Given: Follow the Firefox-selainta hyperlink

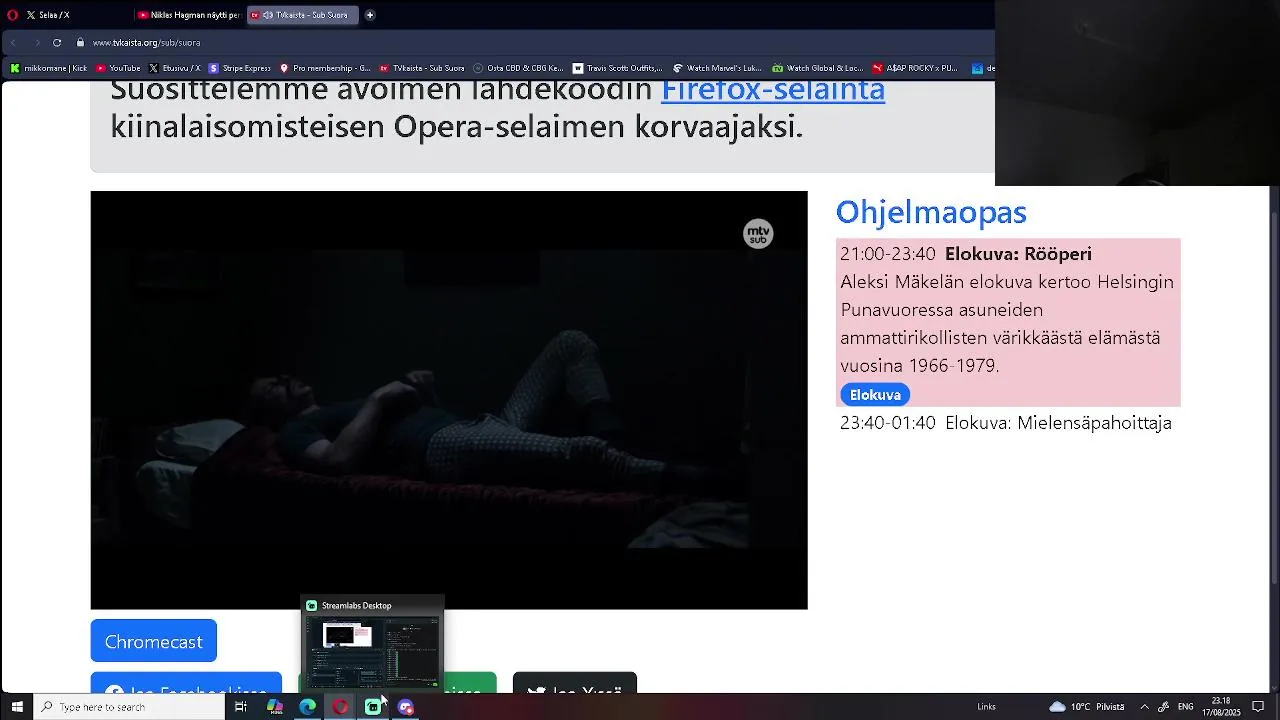Looking at the screenshot, I should (x=773, y=90).
